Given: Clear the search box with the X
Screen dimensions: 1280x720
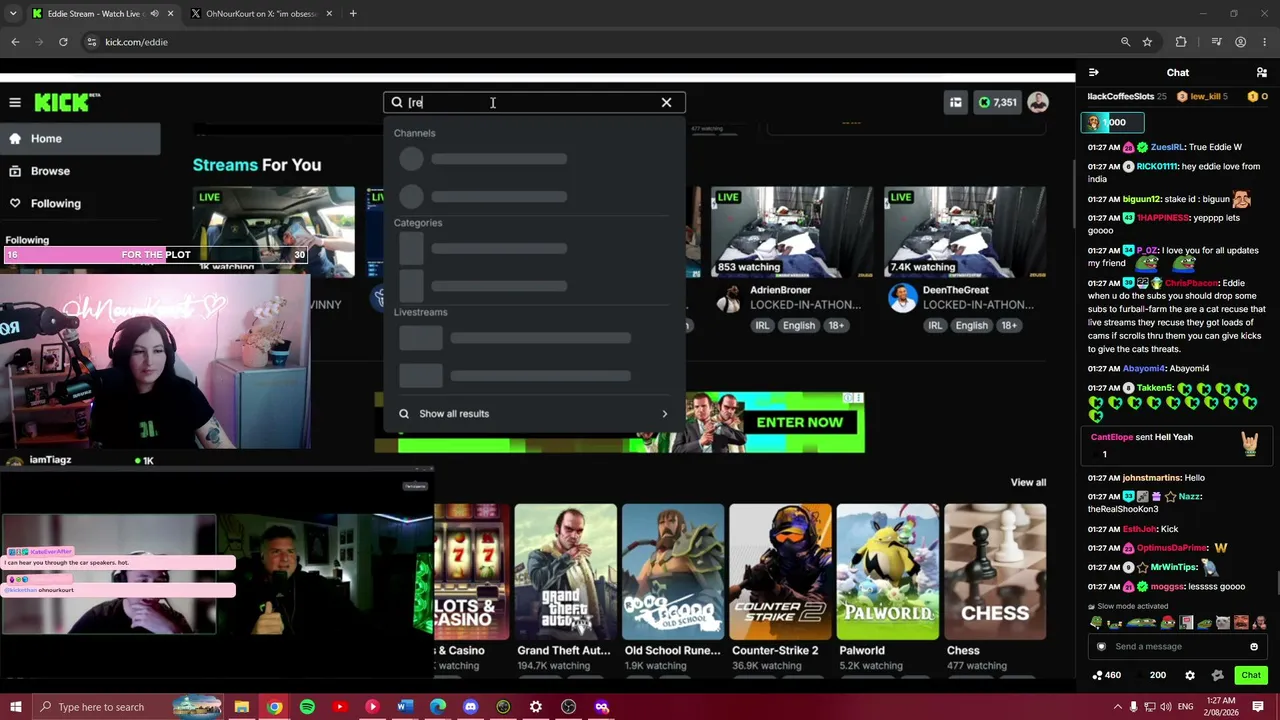Looking at the screenshot, I should point(666,102).
